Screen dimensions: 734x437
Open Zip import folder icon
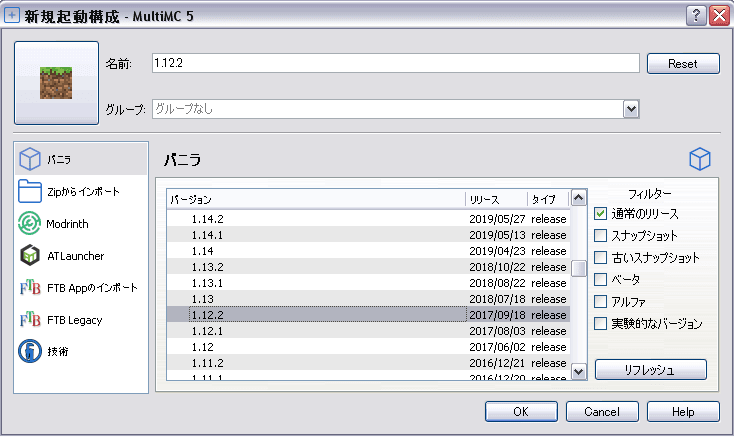(x=30, y=191)
